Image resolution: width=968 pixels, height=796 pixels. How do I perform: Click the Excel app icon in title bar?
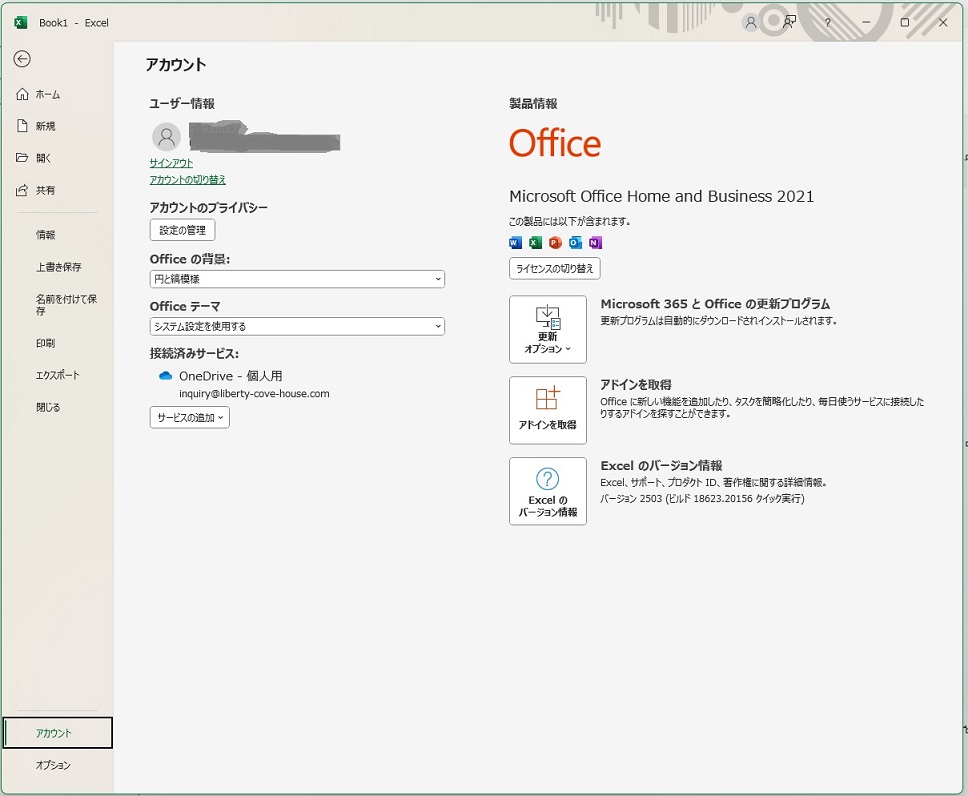[x=21, y=23]
